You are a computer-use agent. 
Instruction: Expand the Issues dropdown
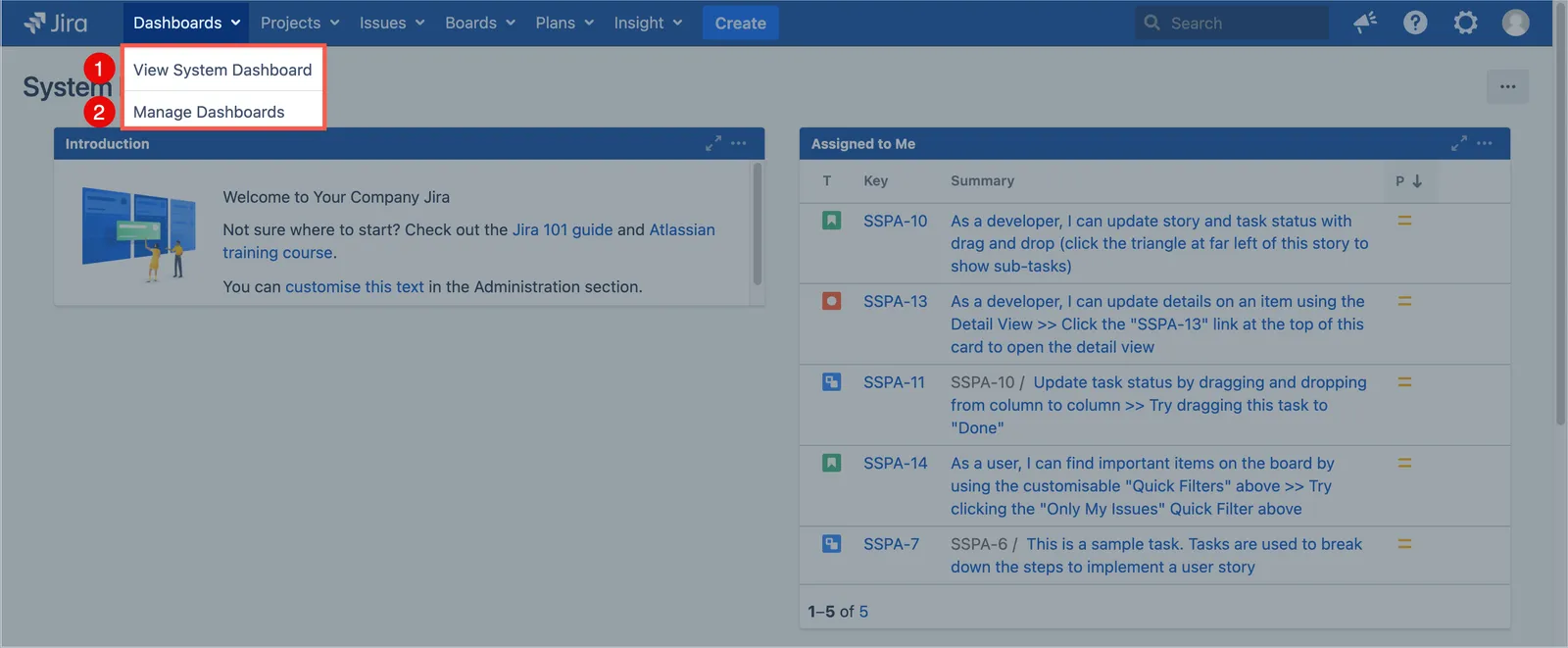pyautogui.click(x=392, y=23)
